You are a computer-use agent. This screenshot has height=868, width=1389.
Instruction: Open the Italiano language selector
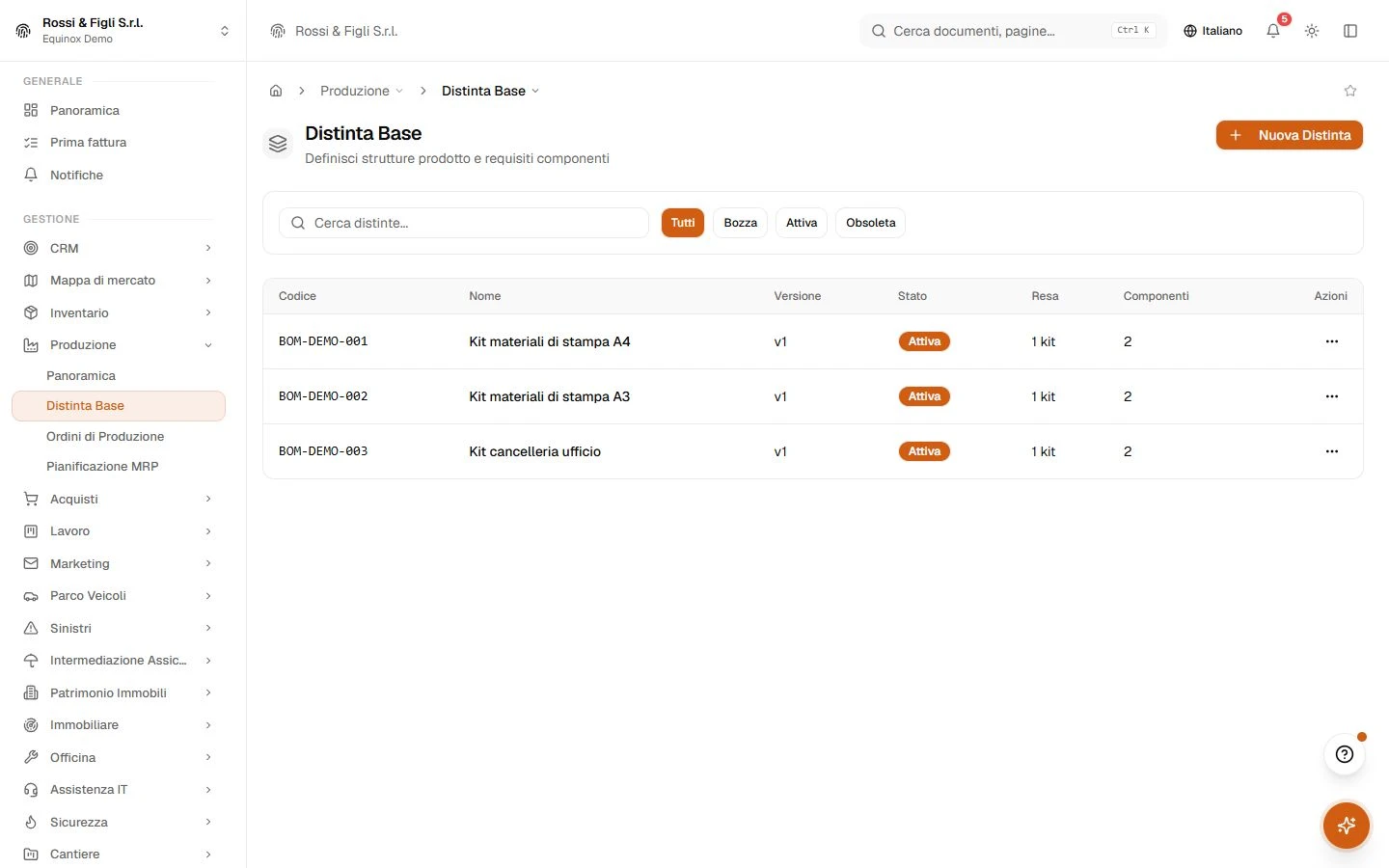pos(1213,31)
